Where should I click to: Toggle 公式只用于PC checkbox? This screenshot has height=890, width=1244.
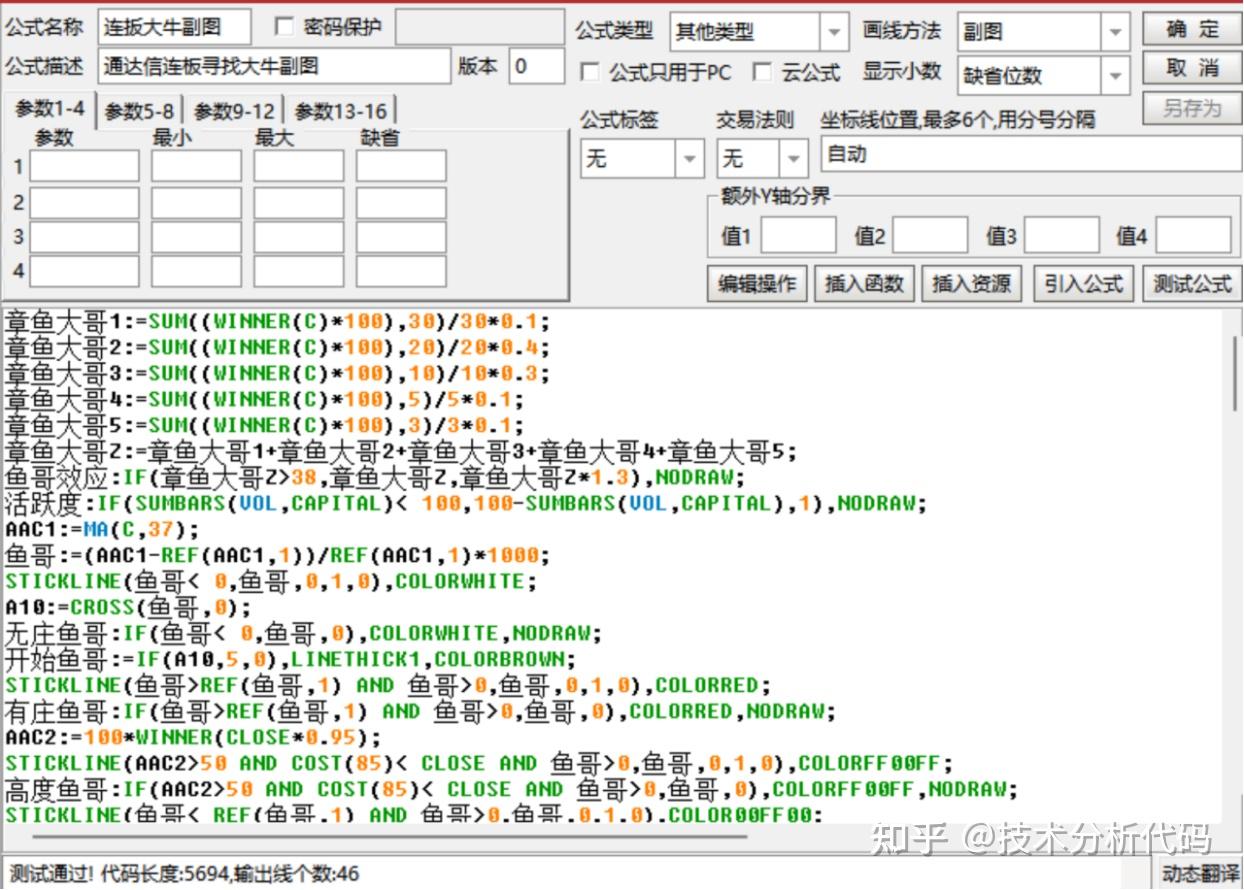590,72
